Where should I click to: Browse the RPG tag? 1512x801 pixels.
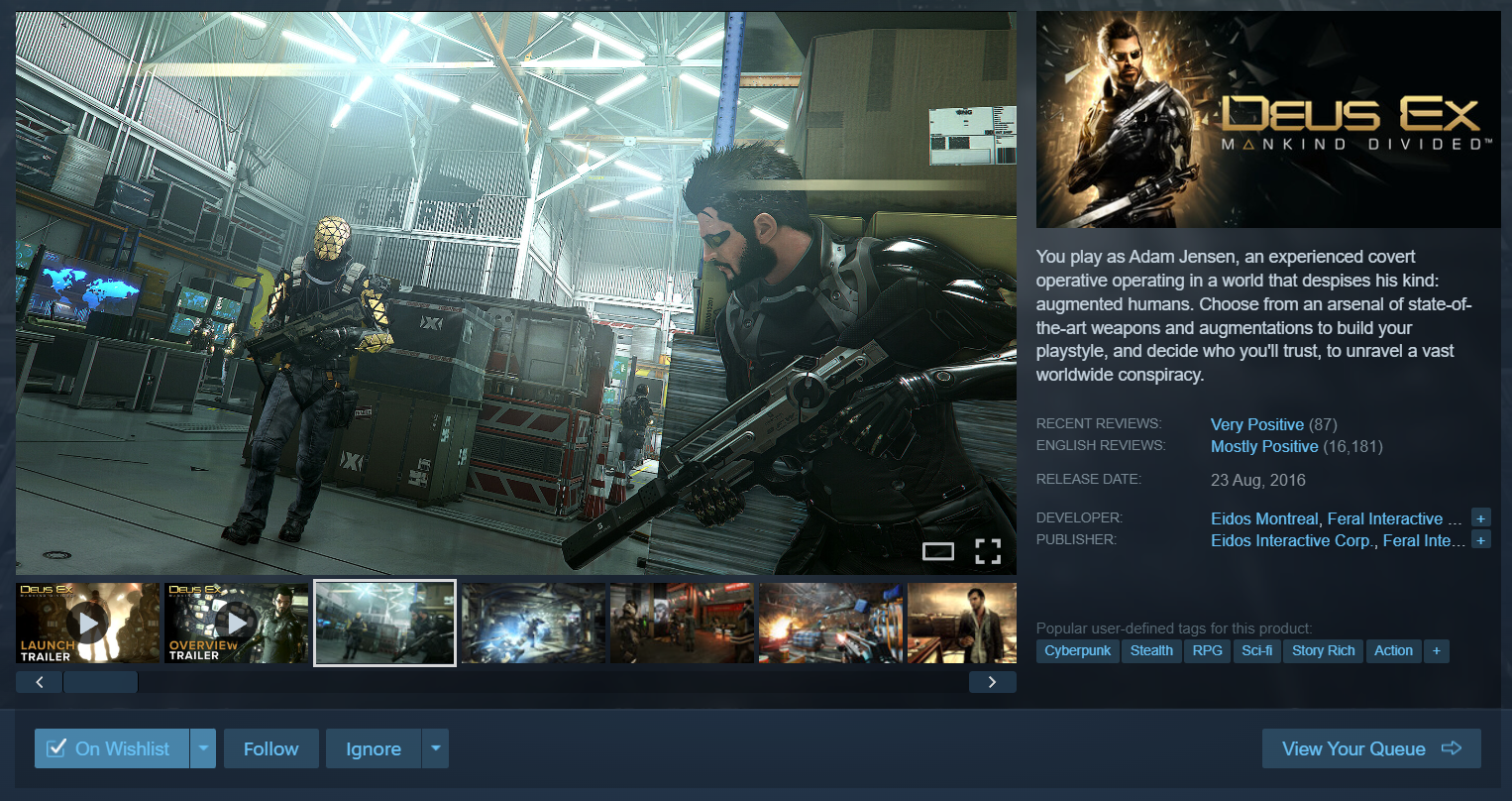click(1208, 650)
